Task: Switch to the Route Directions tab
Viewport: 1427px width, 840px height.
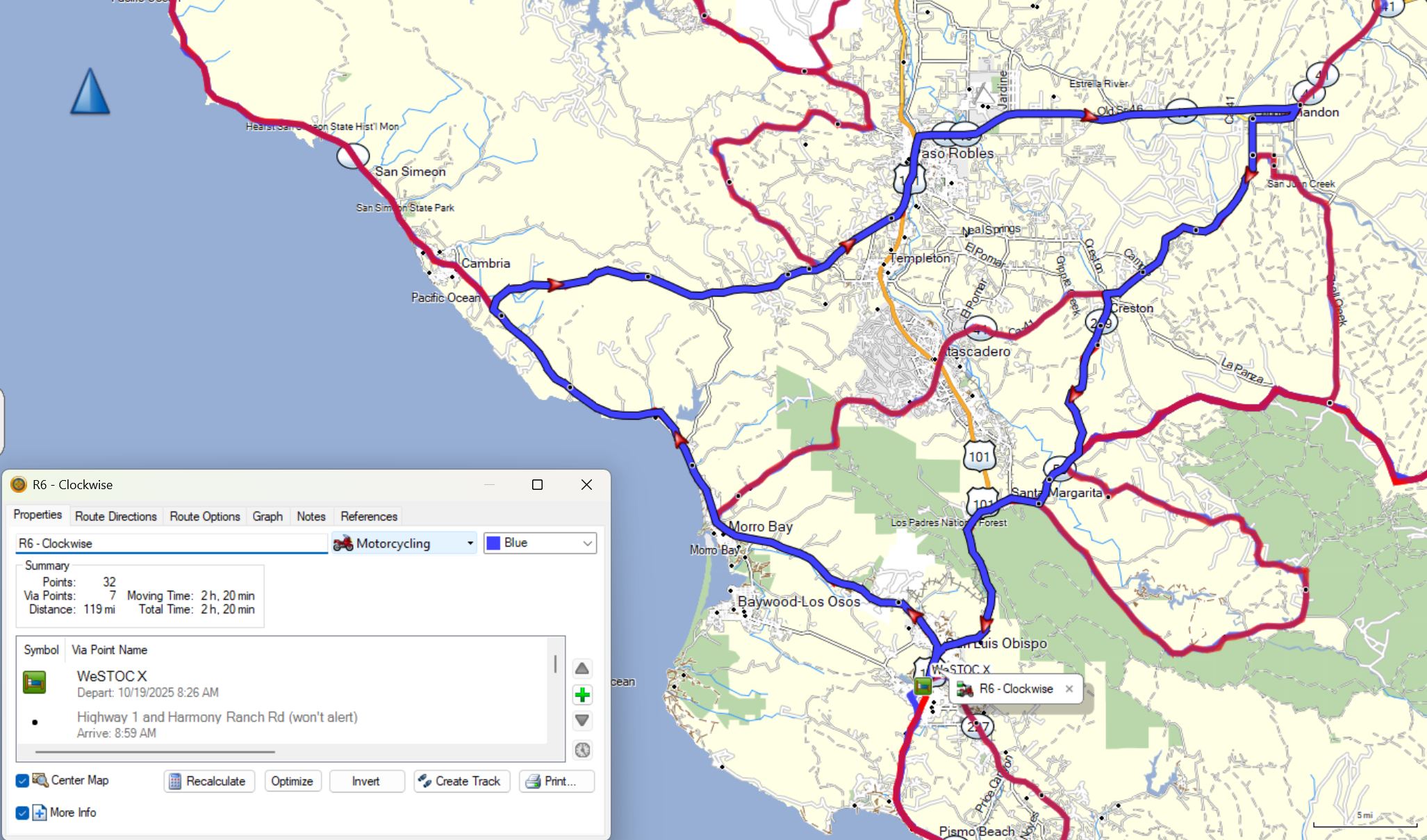Action: pos(115,516)
